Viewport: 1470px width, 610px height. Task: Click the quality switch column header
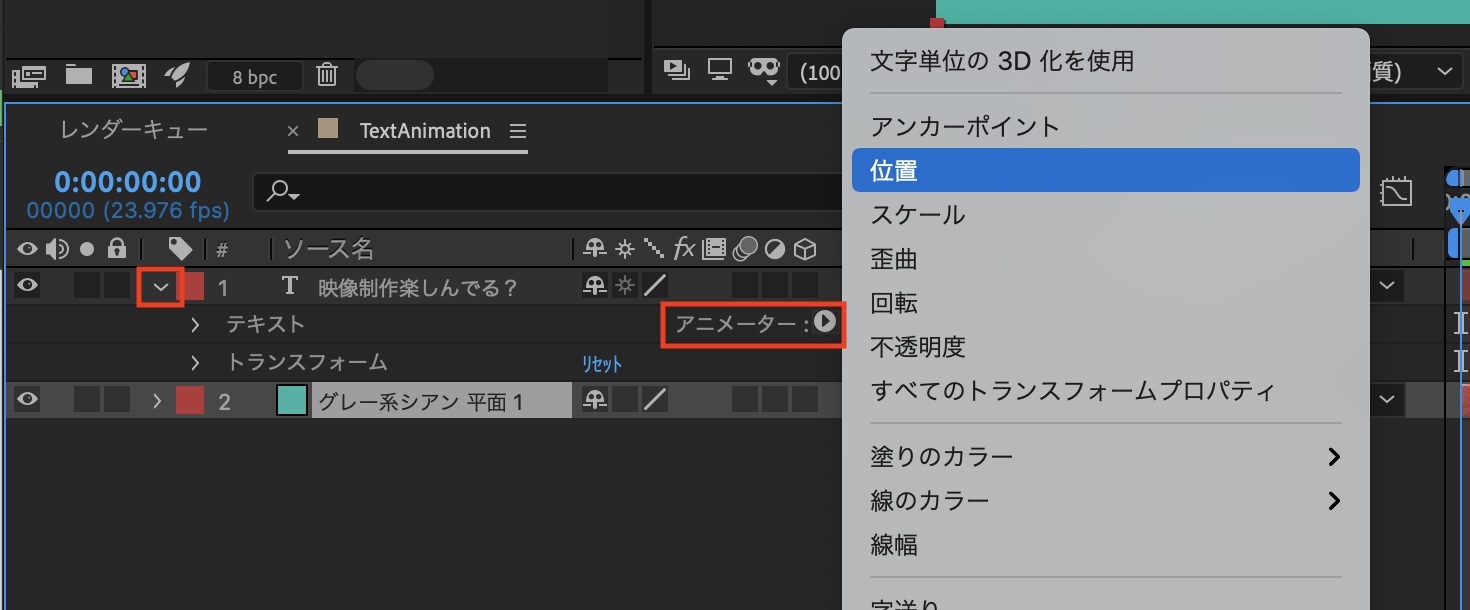click(x=653, y=248)
